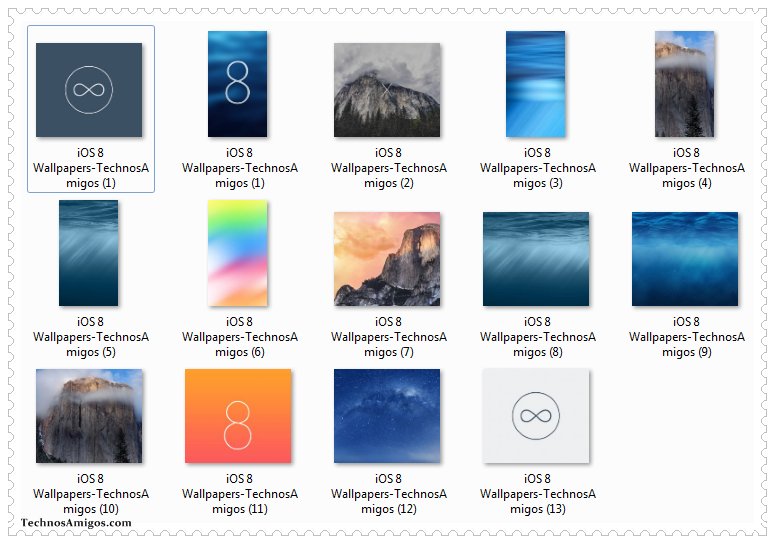Select the white infinity symbol wallpaper thumbnail
The image size is (775, 544).
point(536,416)
